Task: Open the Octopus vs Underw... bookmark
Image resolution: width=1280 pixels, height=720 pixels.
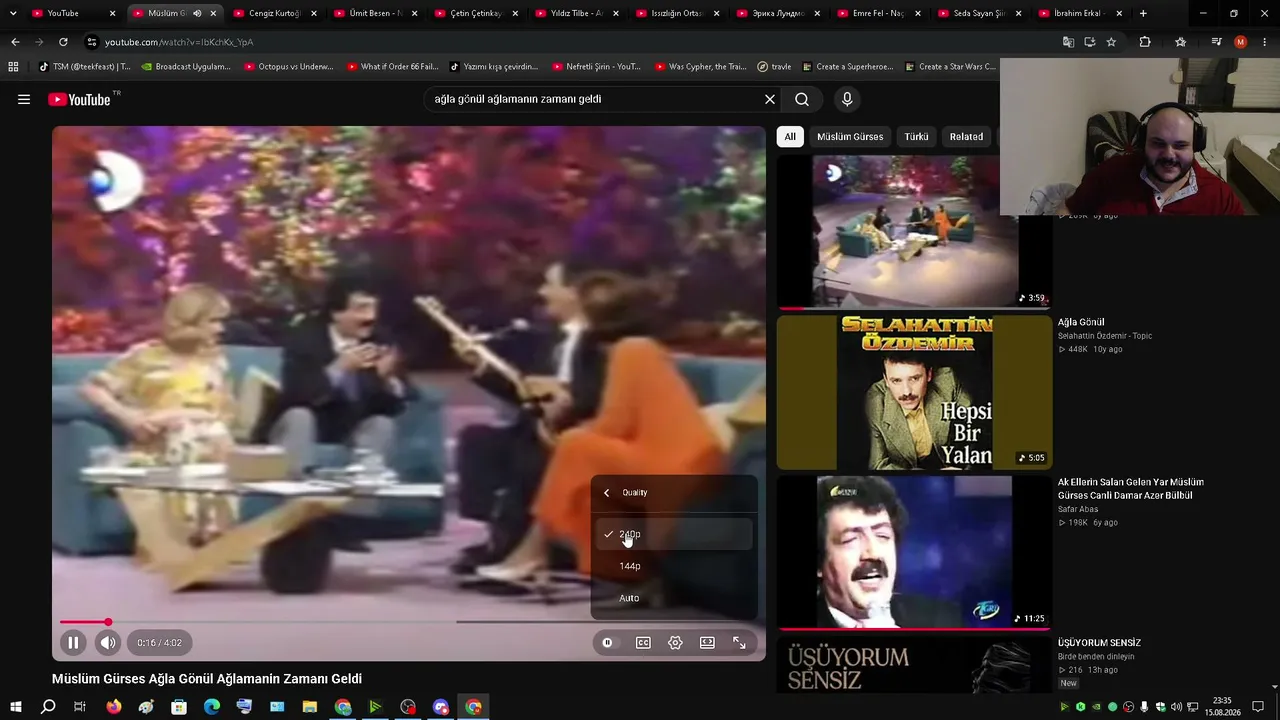Action: tap(288, 67)
